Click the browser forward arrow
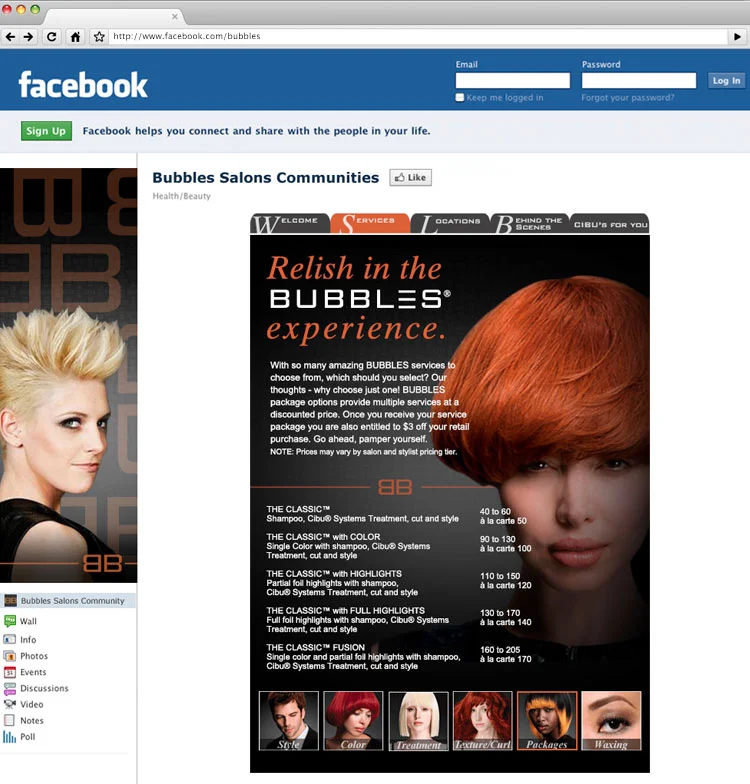Screen dimensions: 750x784 28,36
